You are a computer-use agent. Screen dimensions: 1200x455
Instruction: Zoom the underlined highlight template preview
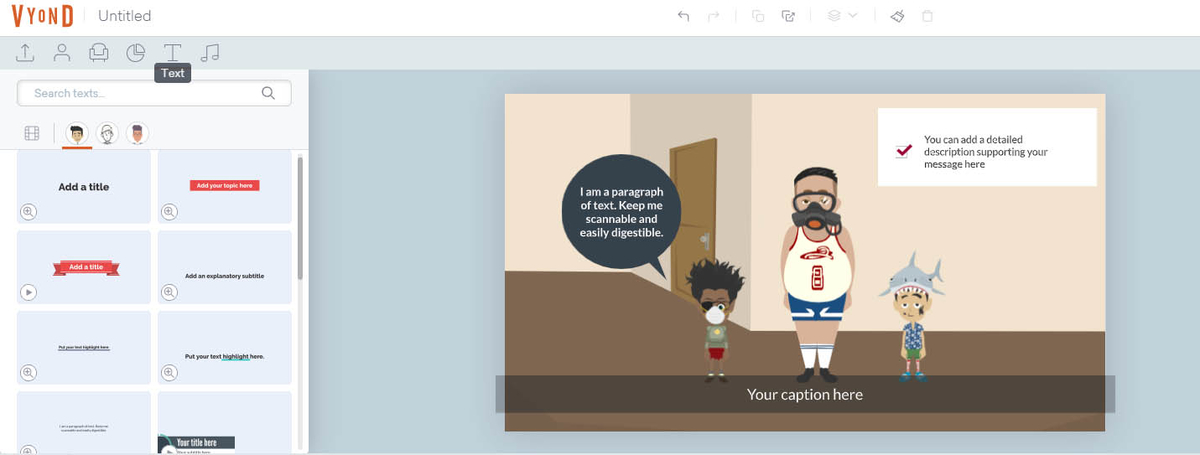28,372
